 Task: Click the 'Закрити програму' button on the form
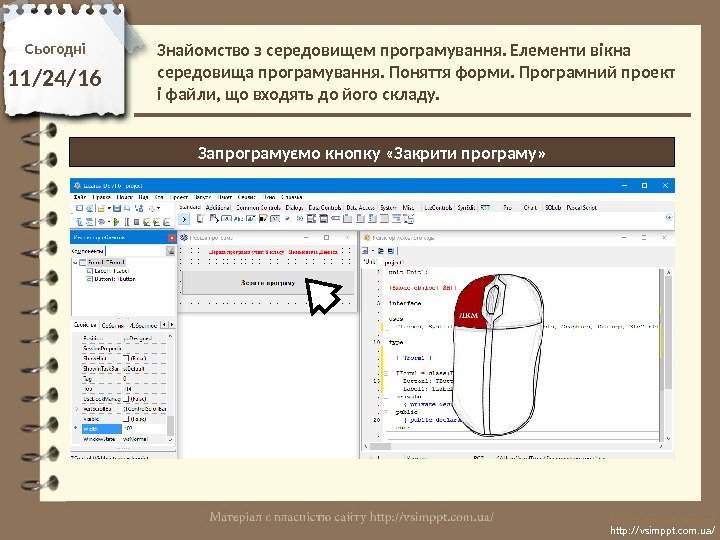click(268, 283)
